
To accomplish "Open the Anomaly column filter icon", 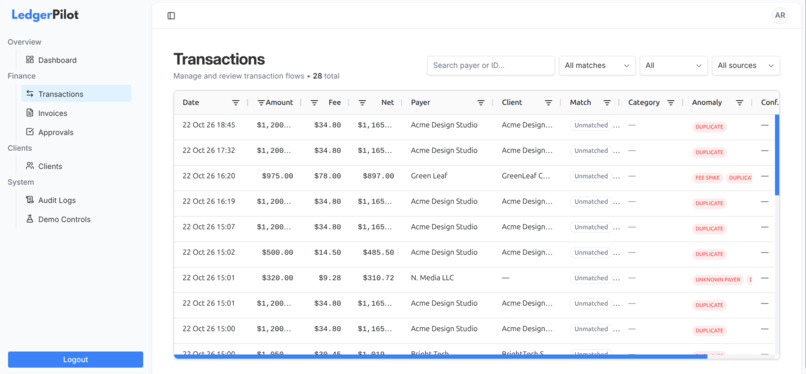I will click(740, 103).
